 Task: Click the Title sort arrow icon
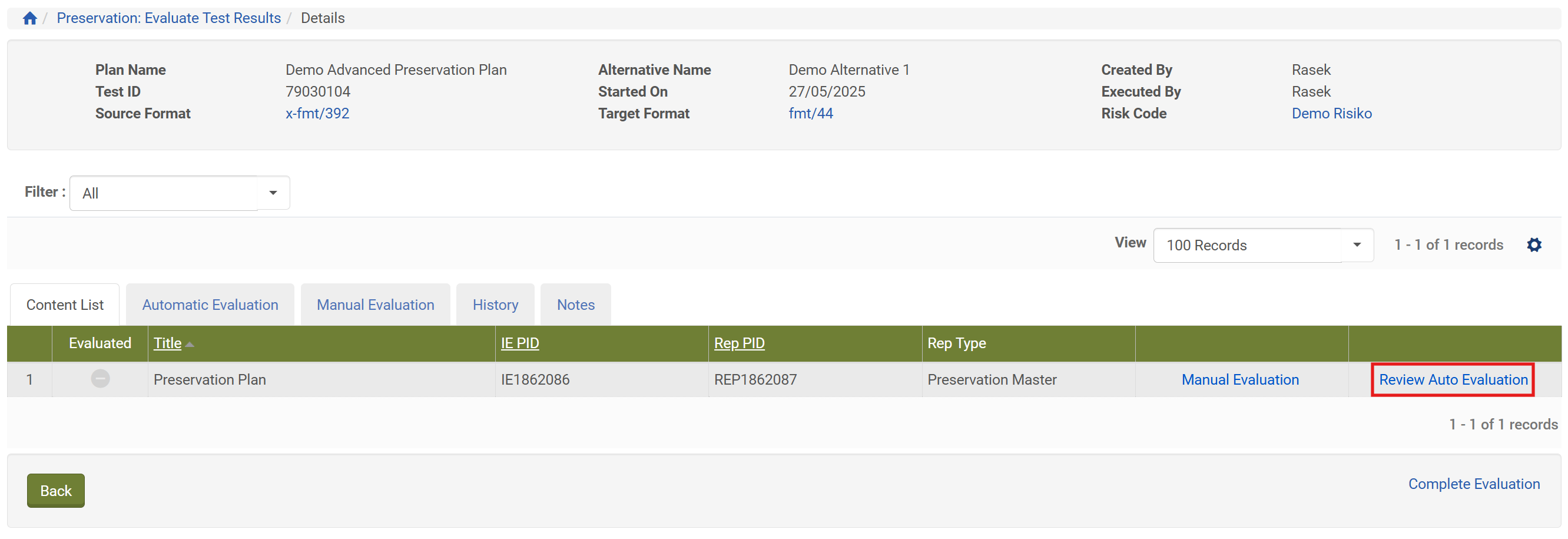(190, 344)
